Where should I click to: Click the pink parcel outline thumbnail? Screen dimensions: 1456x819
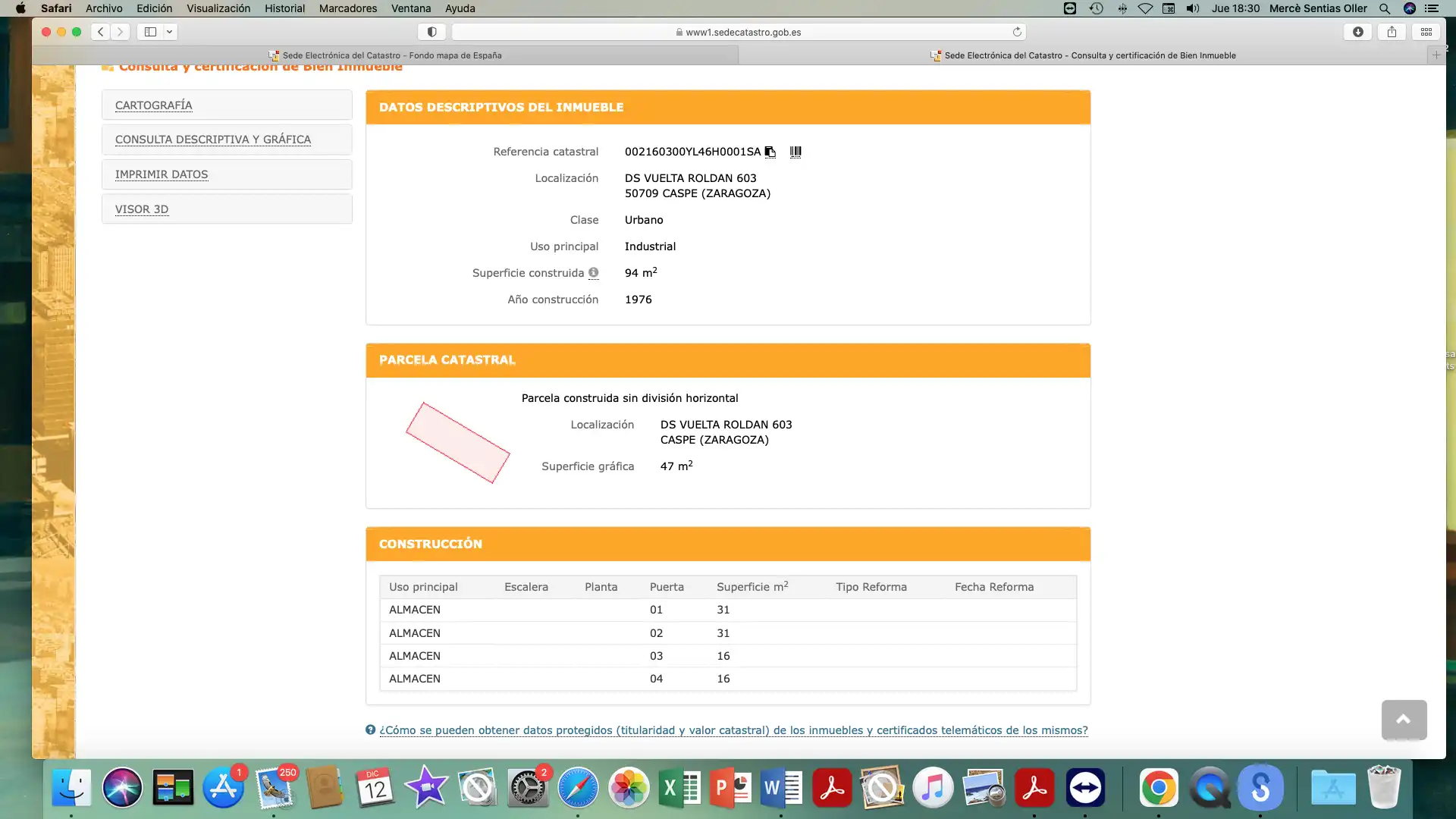coord(457,443)
